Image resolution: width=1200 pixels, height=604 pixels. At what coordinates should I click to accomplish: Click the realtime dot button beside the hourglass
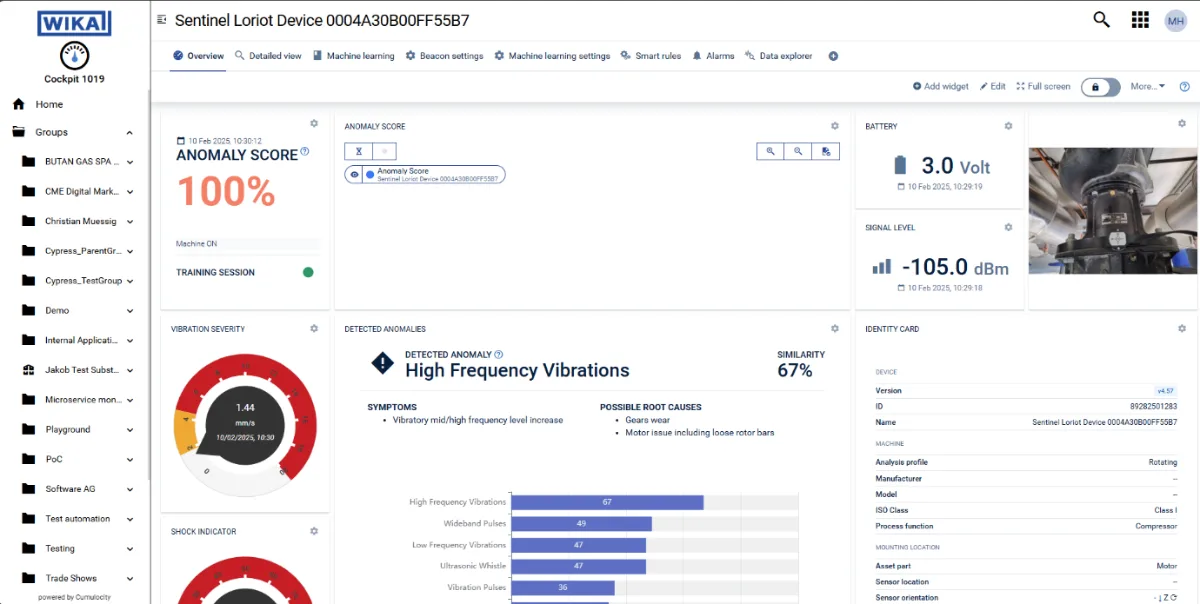tap(383, 151)
